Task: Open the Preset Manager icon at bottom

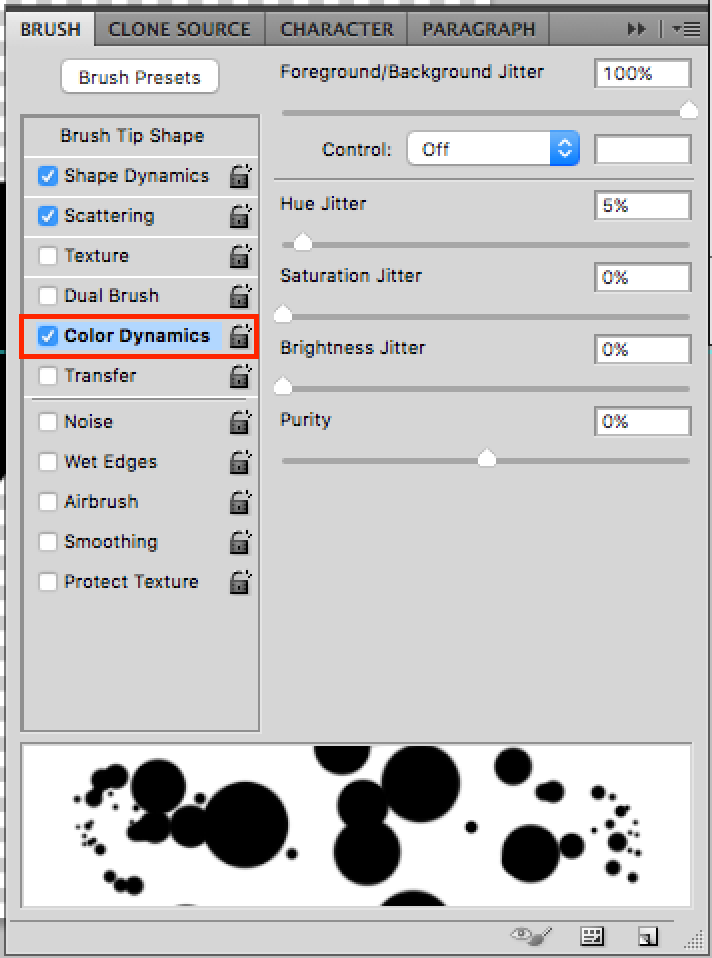Action: (x=592, y=935)
